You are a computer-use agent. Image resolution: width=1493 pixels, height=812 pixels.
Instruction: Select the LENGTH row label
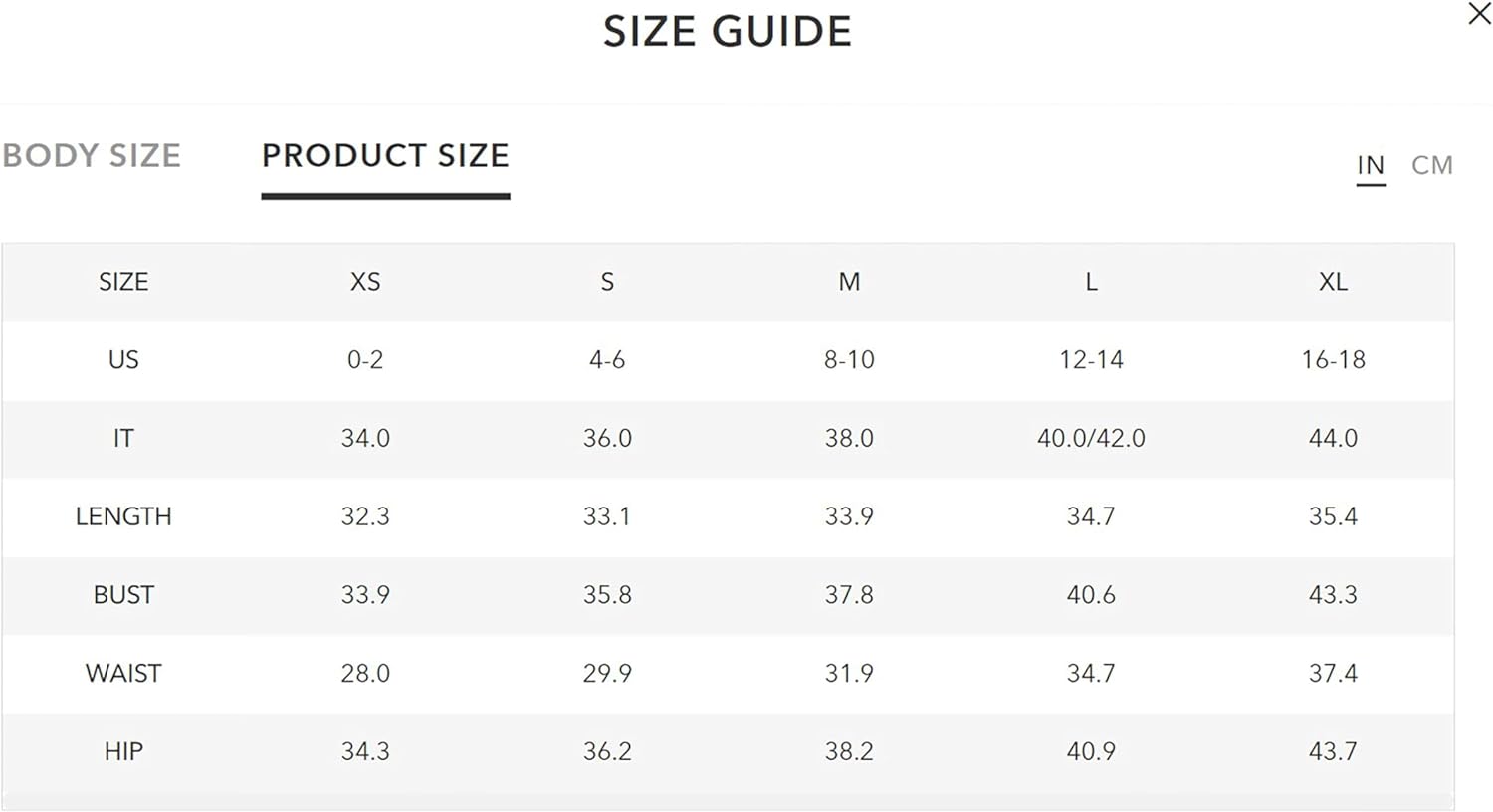click(x=123, y=516)
